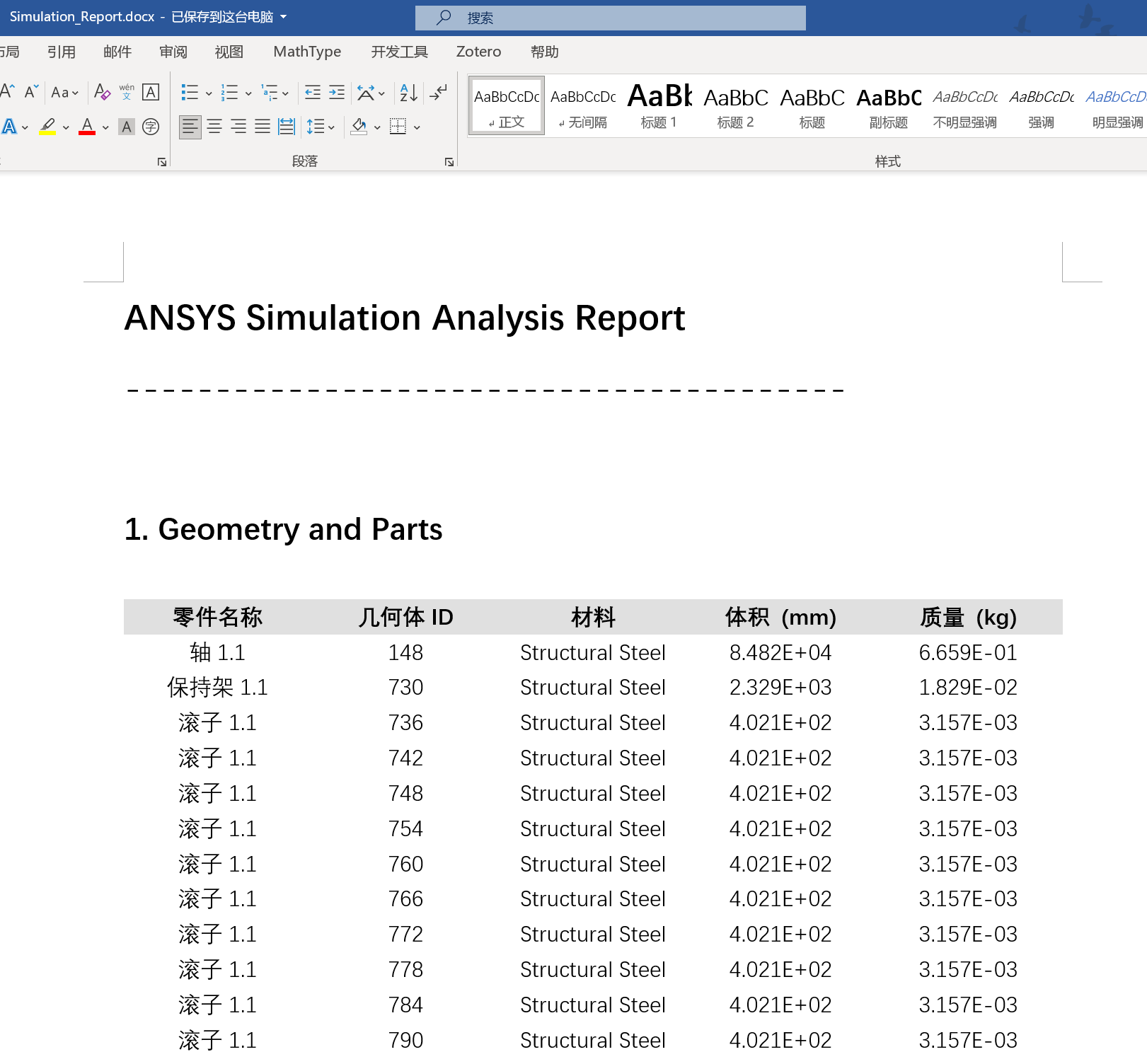The image size is (1147, 1064).
Task: Expand the font color dropdown arrow
Action: pos(105,127)
